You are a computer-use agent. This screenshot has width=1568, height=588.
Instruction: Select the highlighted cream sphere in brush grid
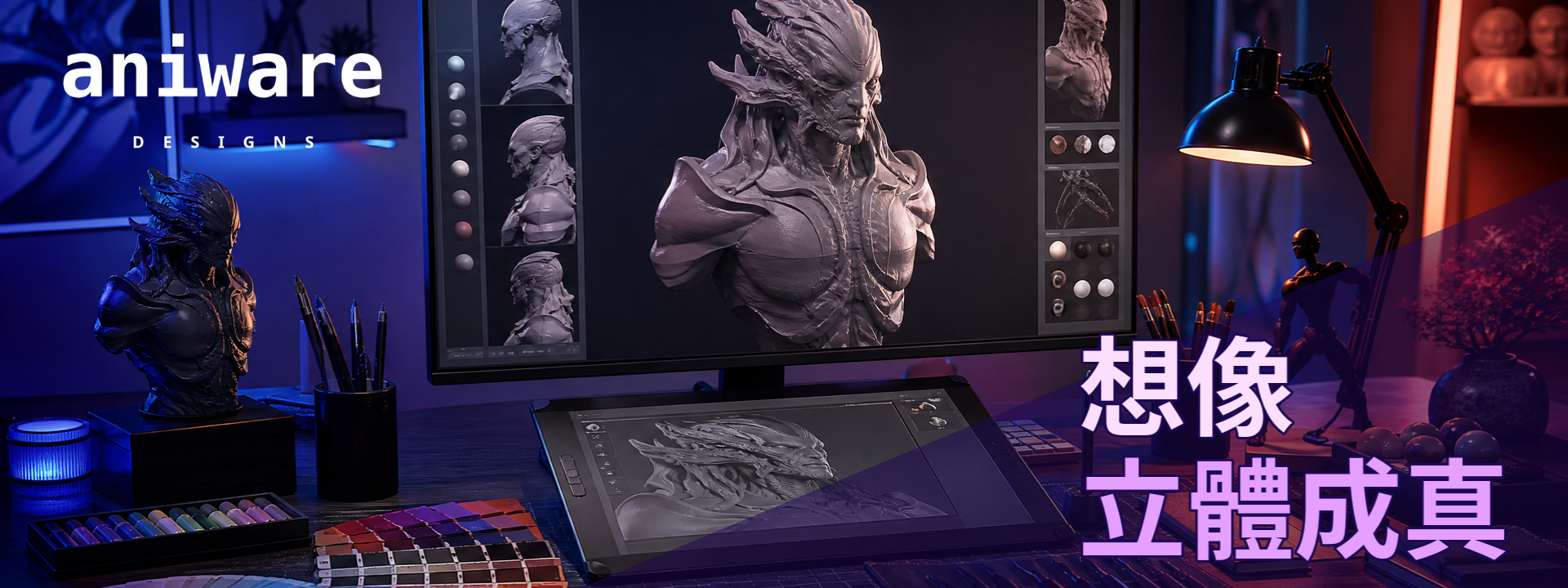click(x=1058, y=249)
